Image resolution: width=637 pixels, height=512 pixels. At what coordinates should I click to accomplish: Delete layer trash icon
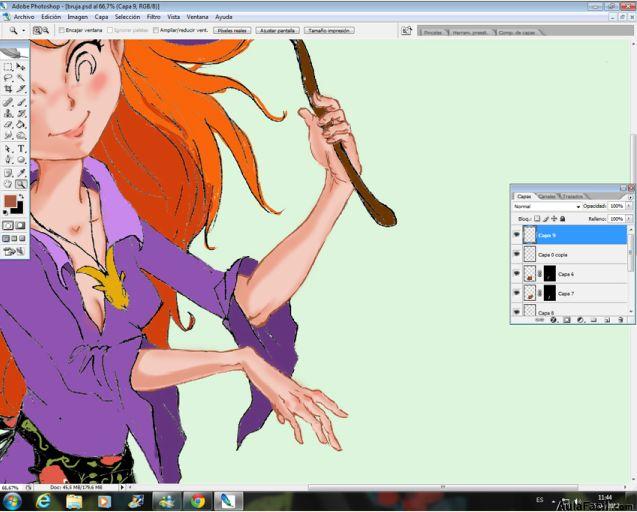621,320
